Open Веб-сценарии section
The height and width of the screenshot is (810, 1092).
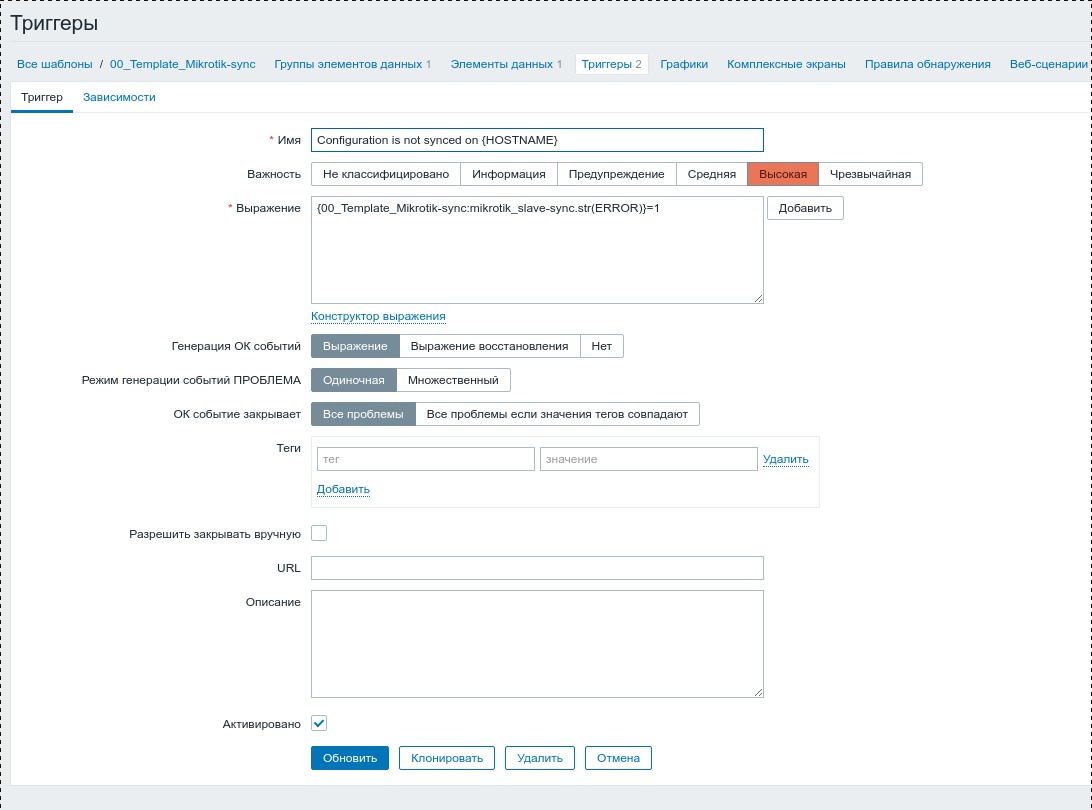coord(1049,64)
